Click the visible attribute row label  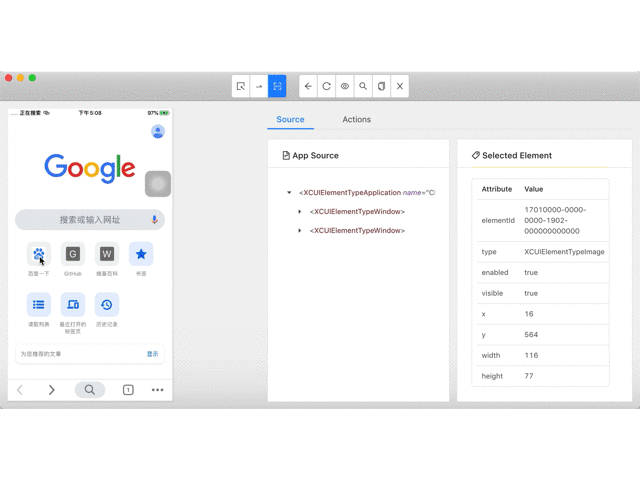click(x=492, y=293)
